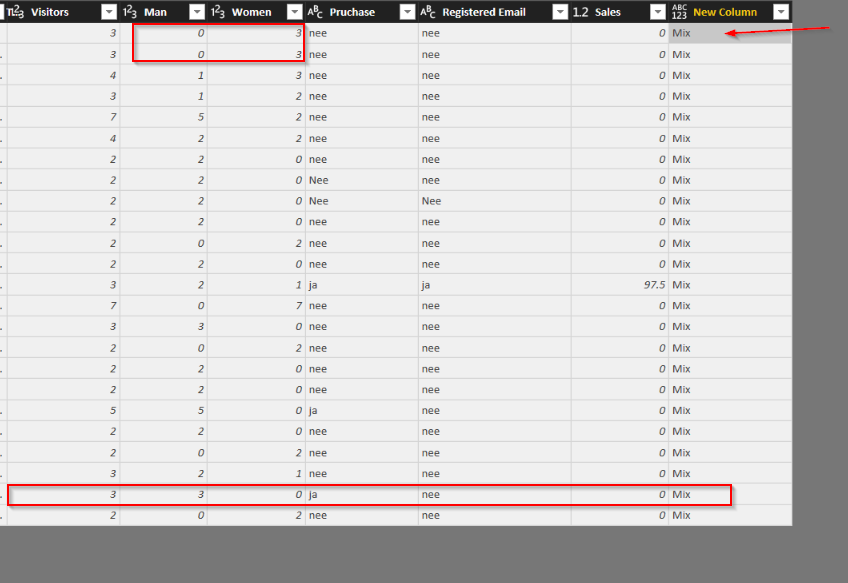Open the New Column filter dropdown

pos(781,12)
